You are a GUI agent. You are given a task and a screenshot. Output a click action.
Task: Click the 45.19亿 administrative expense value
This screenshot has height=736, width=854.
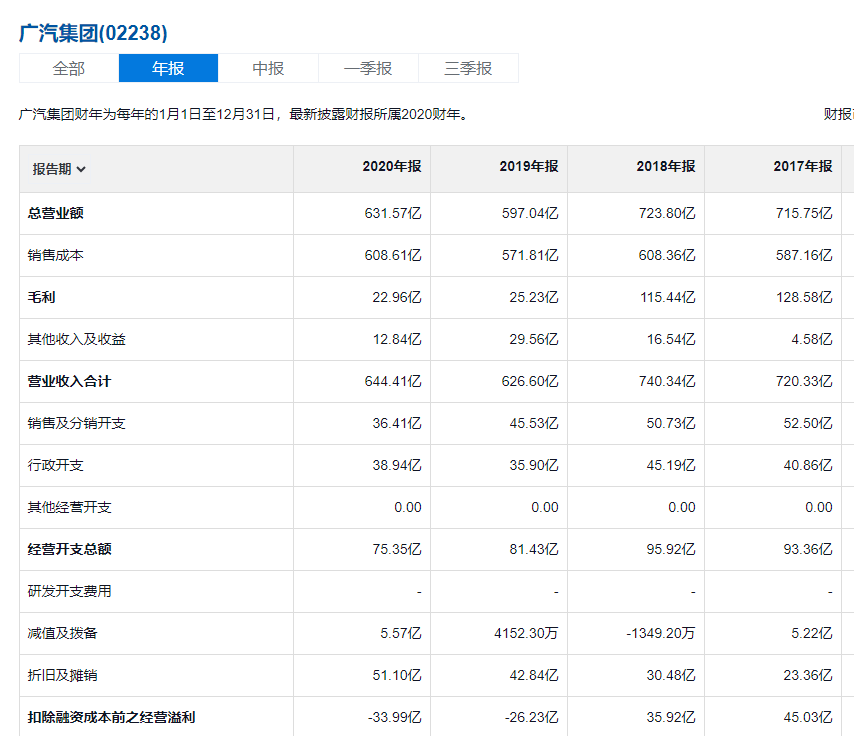tap(671, 465)
